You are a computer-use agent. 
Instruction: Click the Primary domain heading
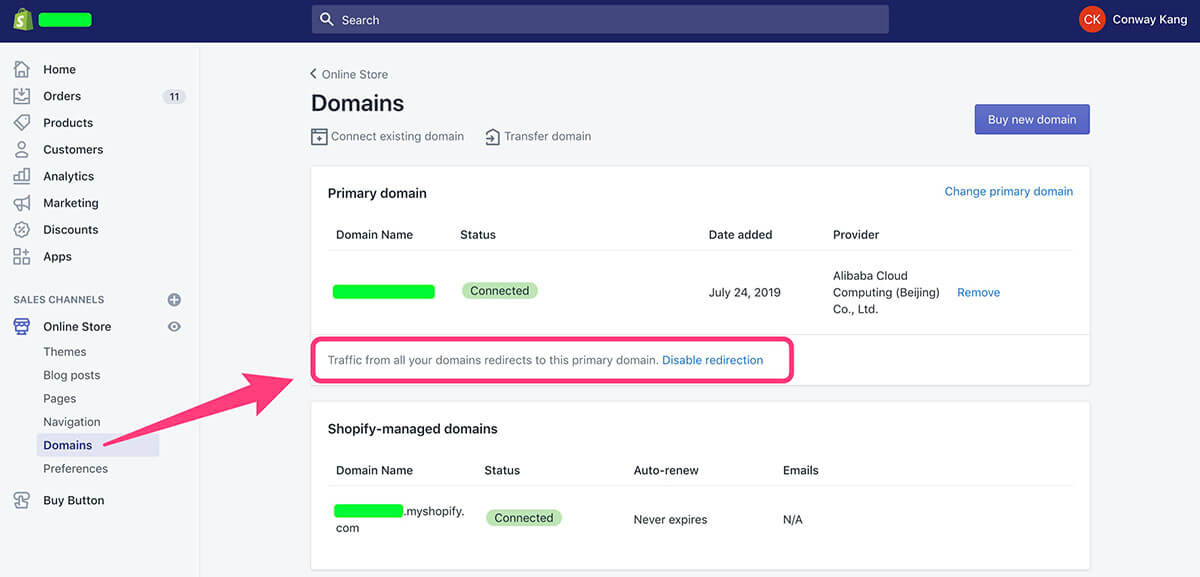[x=377, y=193]
